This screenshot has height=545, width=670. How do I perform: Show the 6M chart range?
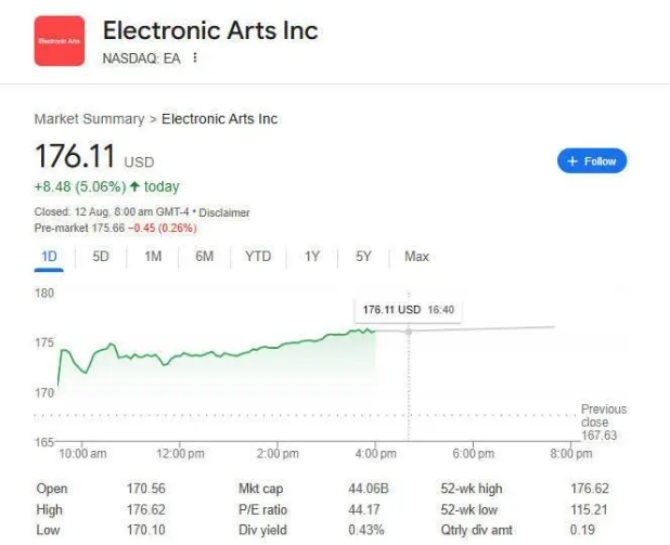click(x=204, y=257)
